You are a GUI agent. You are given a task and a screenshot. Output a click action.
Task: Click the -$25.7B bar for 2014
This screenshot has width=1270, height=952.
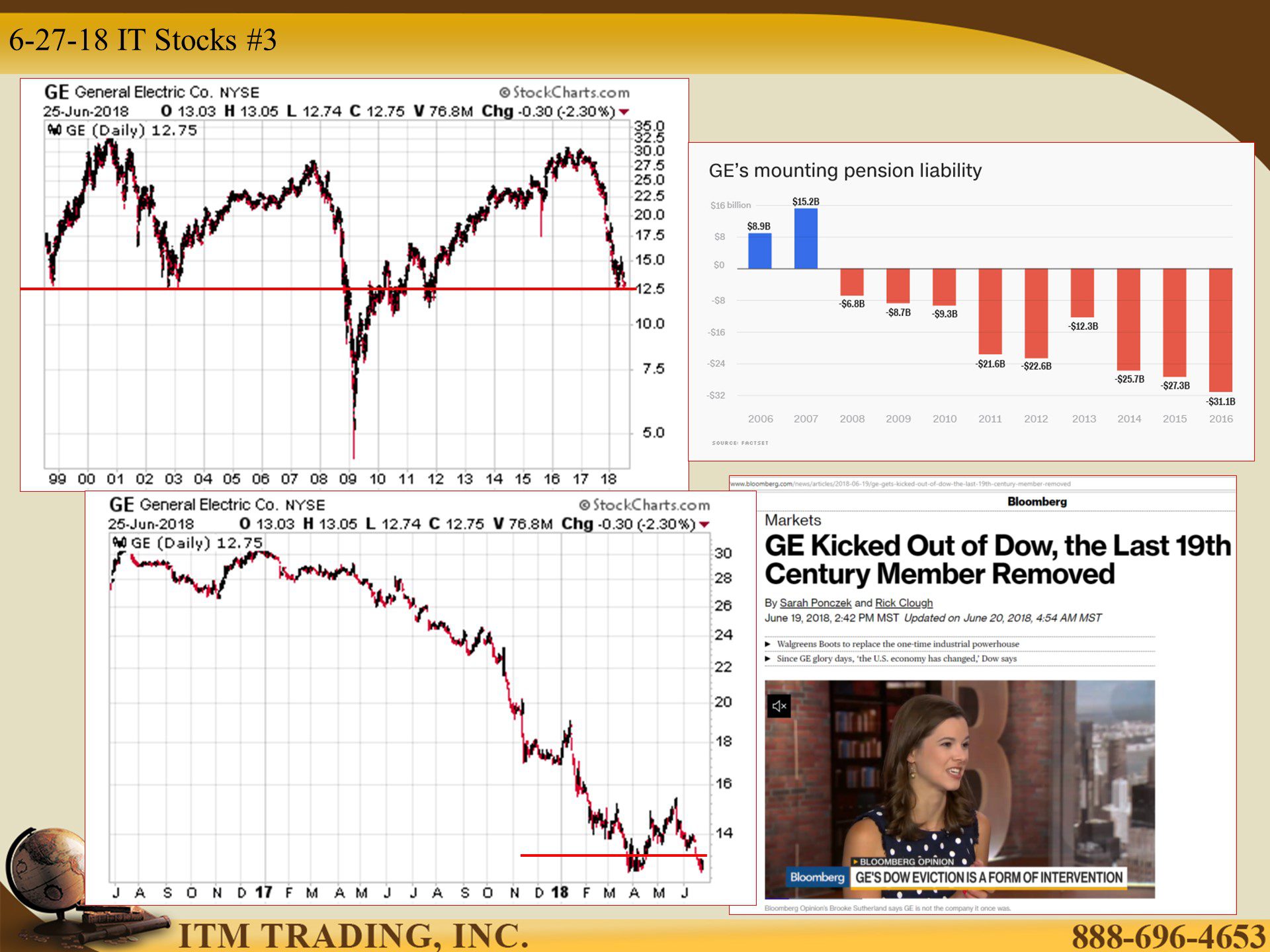point(1128,320)
